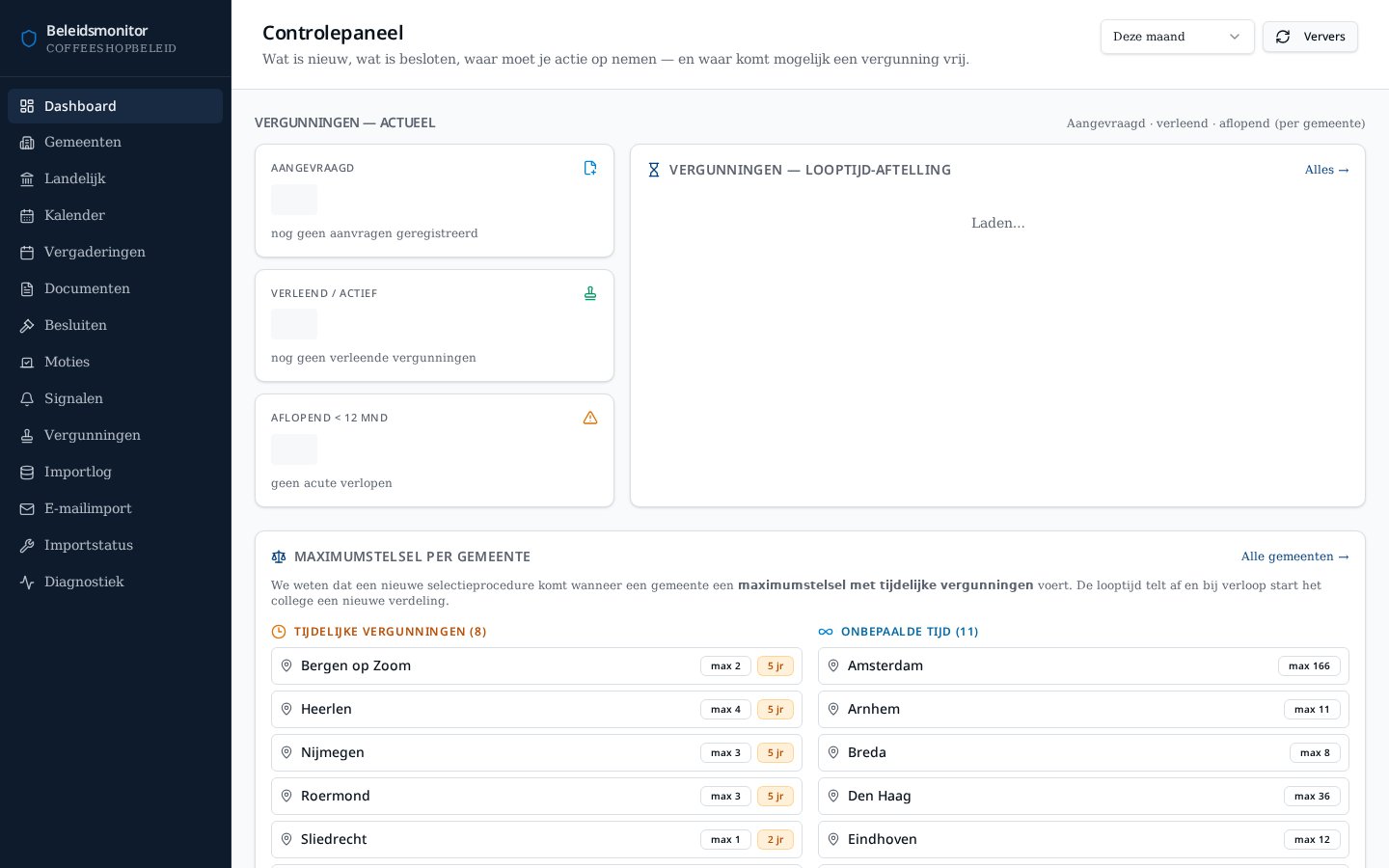Select the Heerlen municipality row

536,709
